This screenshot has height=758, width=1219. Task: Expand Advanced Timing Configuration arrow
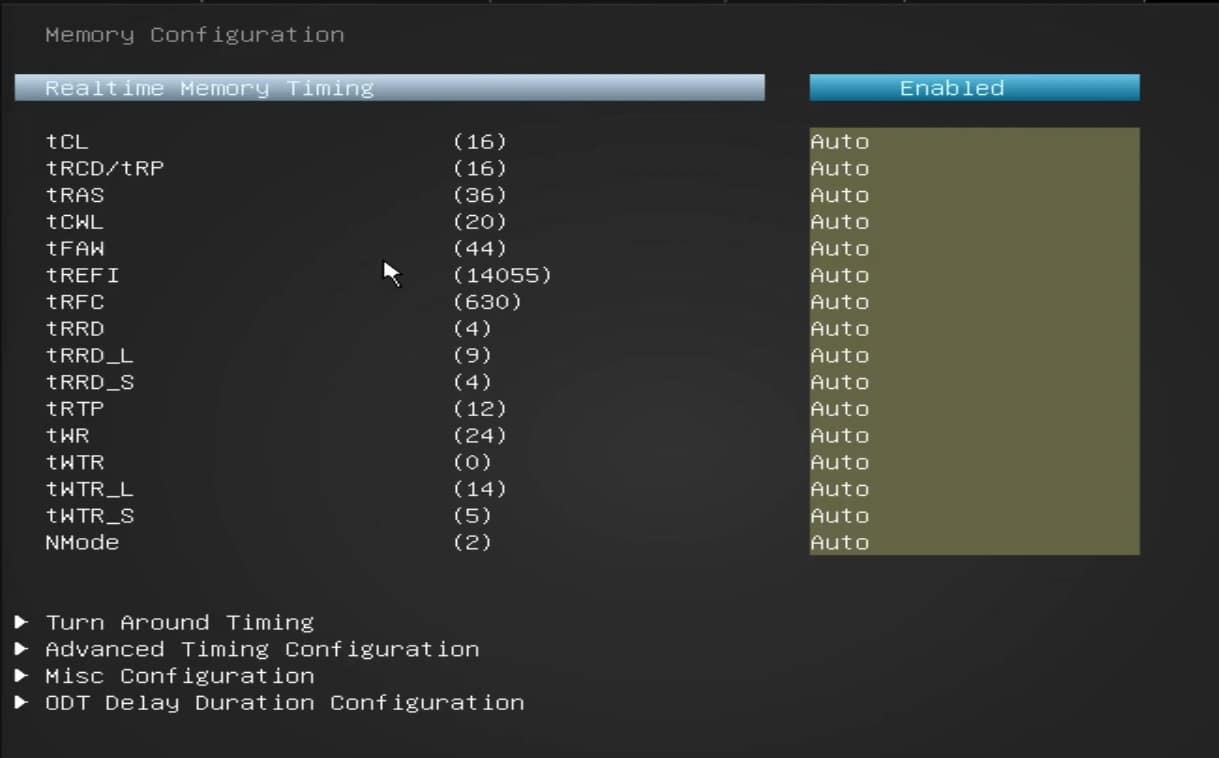[x=22, y=649]
